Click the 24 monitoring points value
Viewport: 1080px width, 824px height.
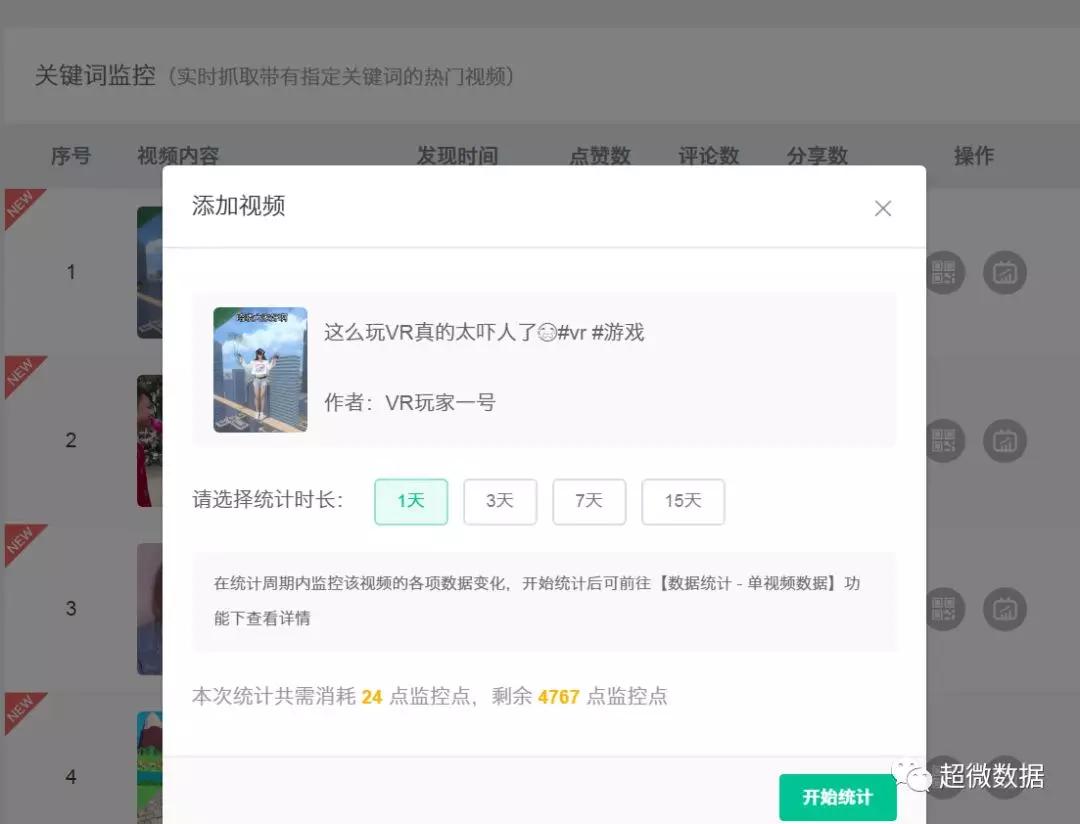pos(371,697)
